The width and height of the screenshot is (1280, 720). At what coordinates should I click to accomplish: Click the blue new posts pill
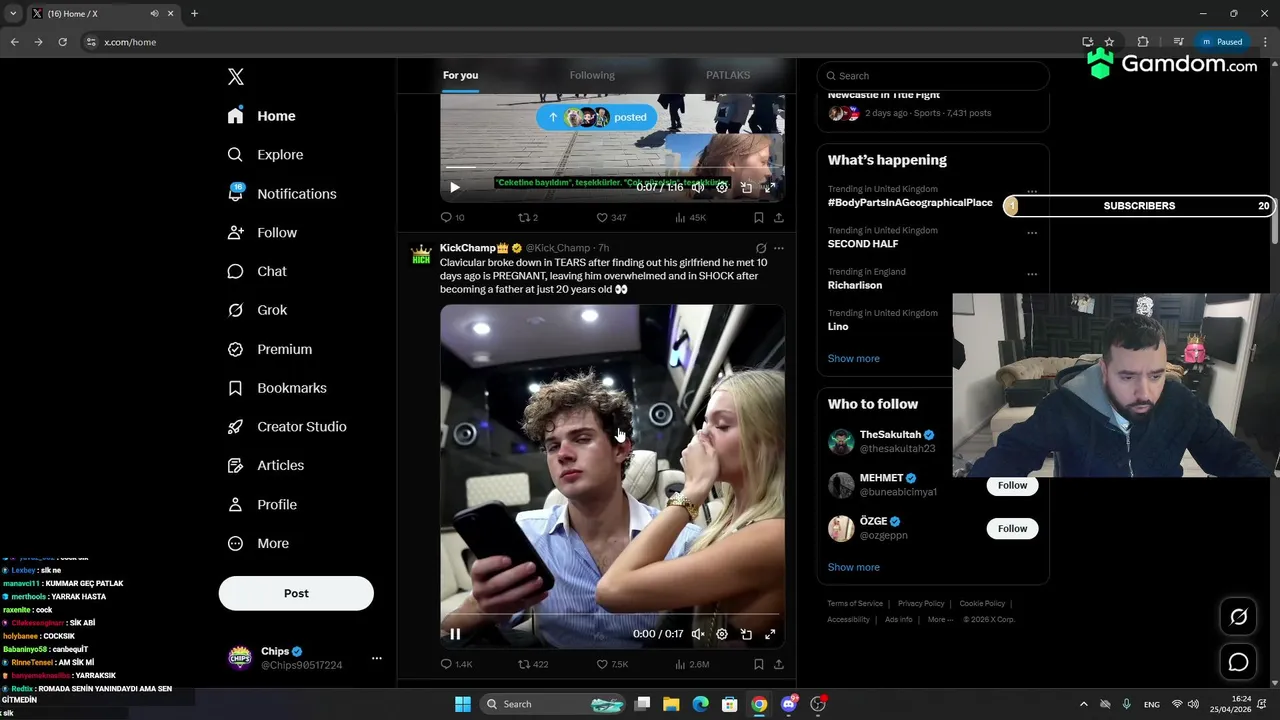597,117
